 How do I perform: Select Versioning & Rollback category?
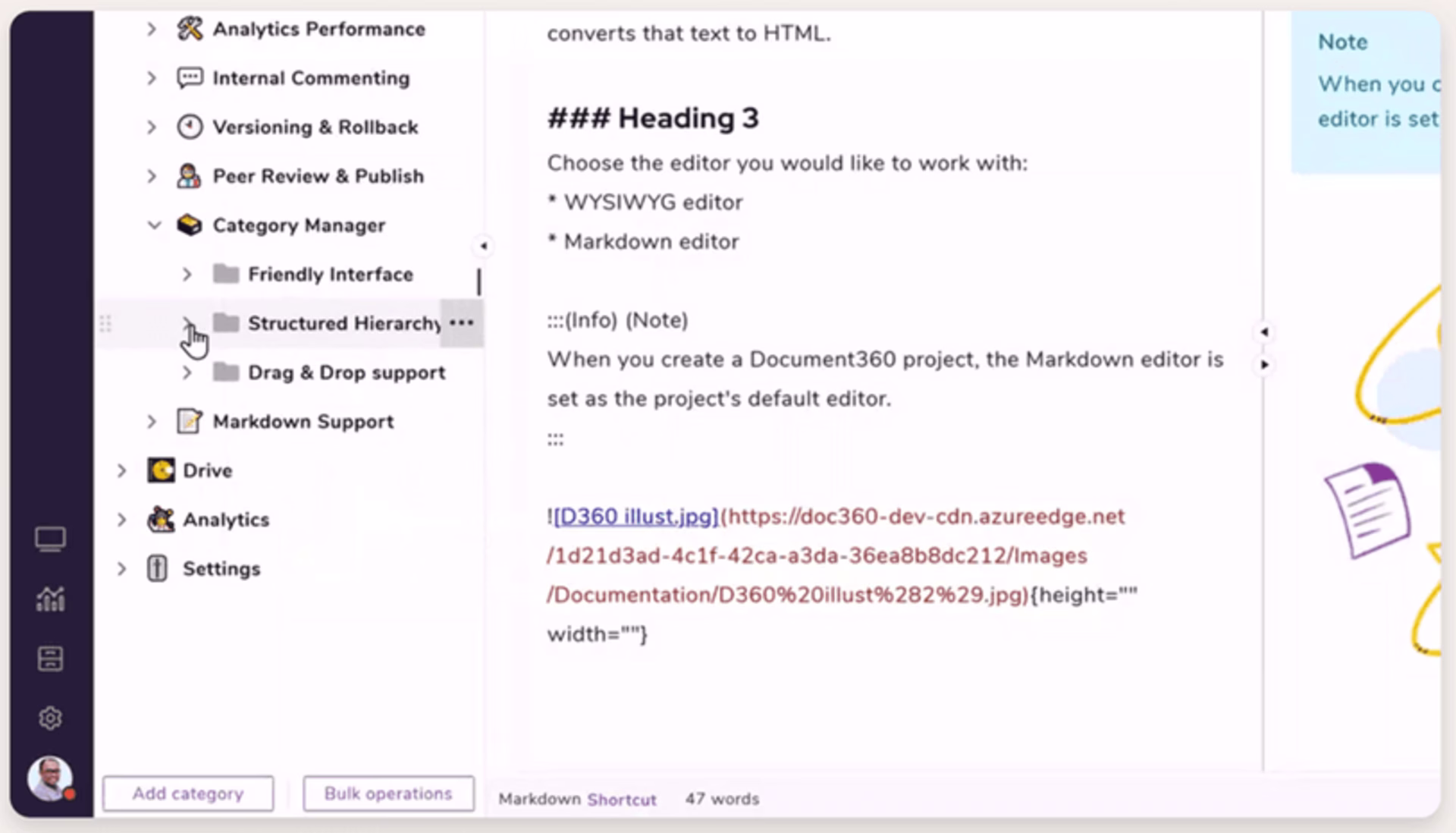(x=315, y=127)
